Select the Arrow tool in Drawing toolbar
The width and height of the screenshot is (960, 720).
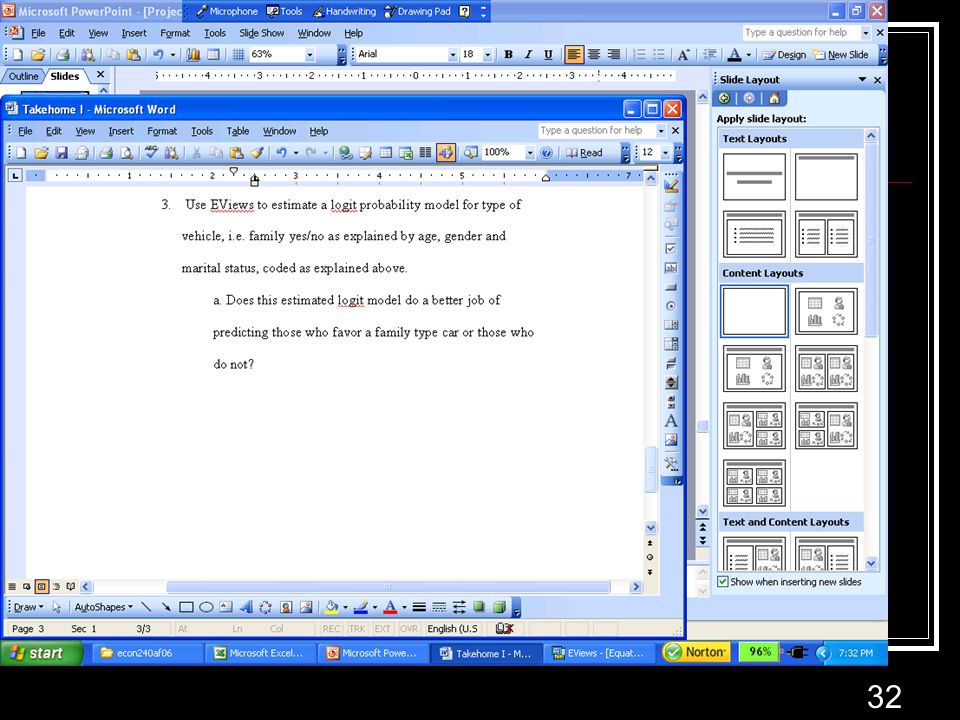pos(166,607)
